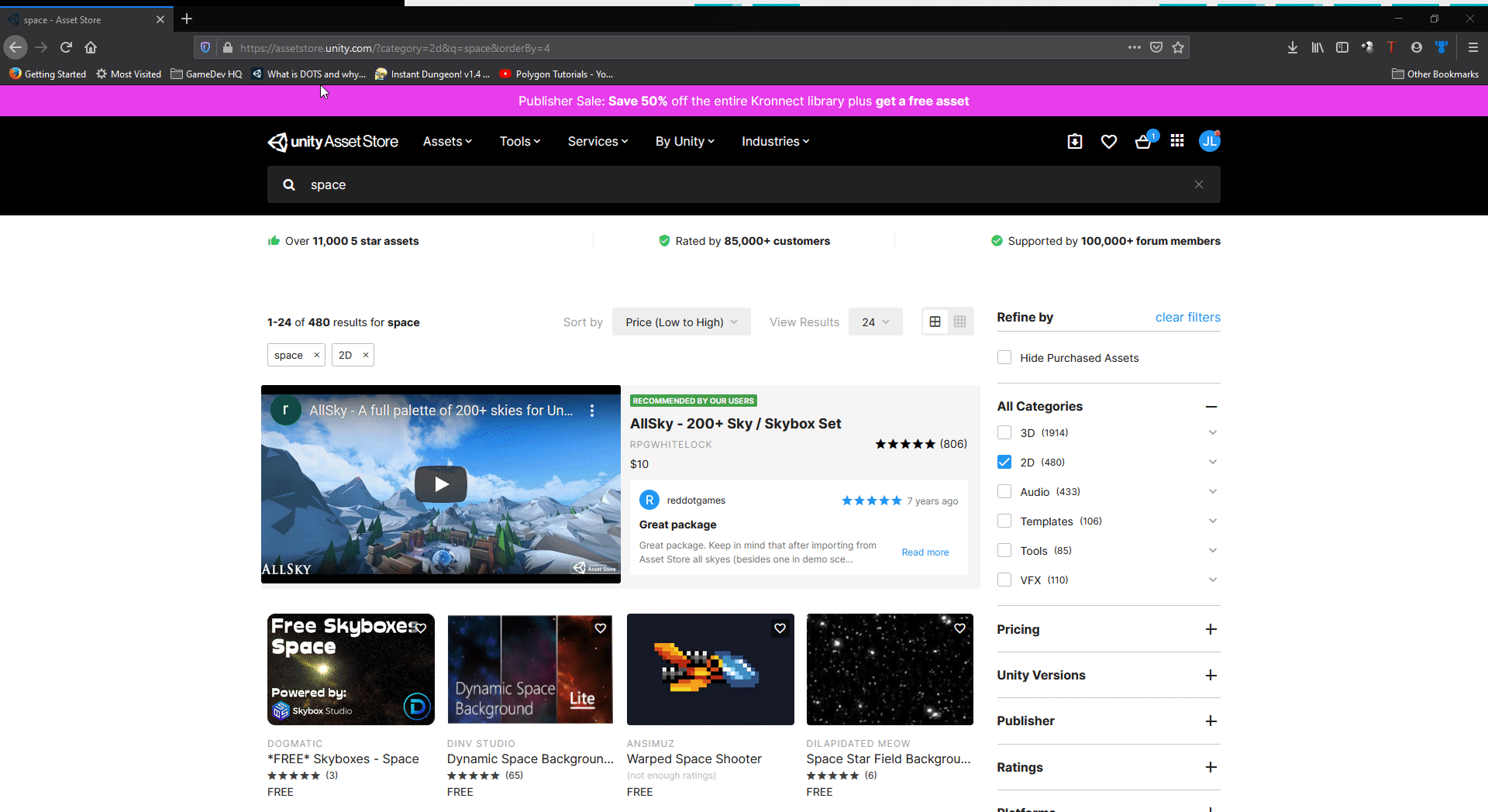Expand the Unity Versions filter

(1211, 675)
